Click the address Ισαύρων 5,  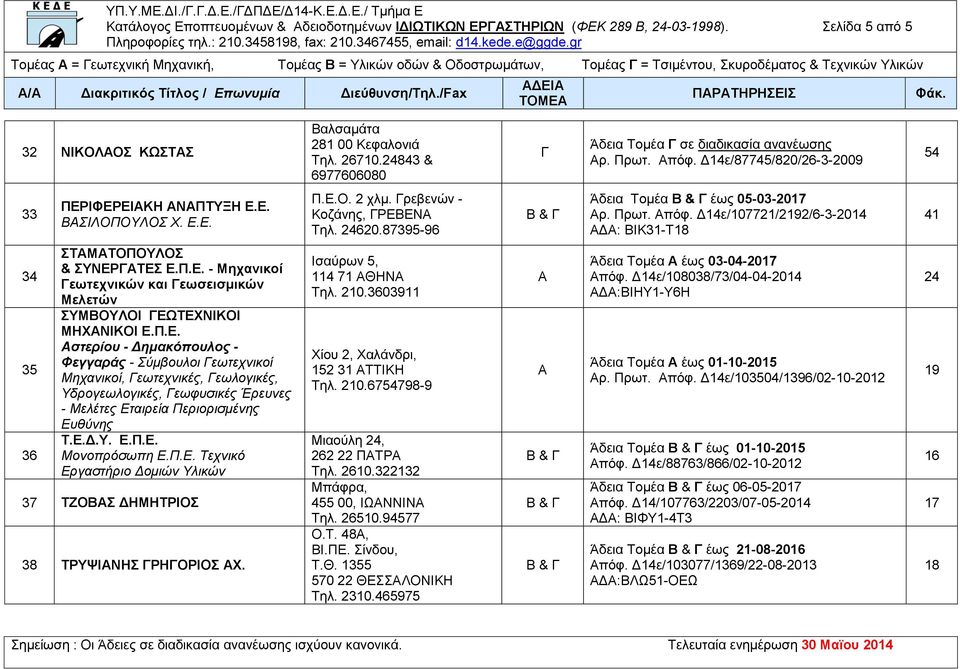[x=345, y=261]
